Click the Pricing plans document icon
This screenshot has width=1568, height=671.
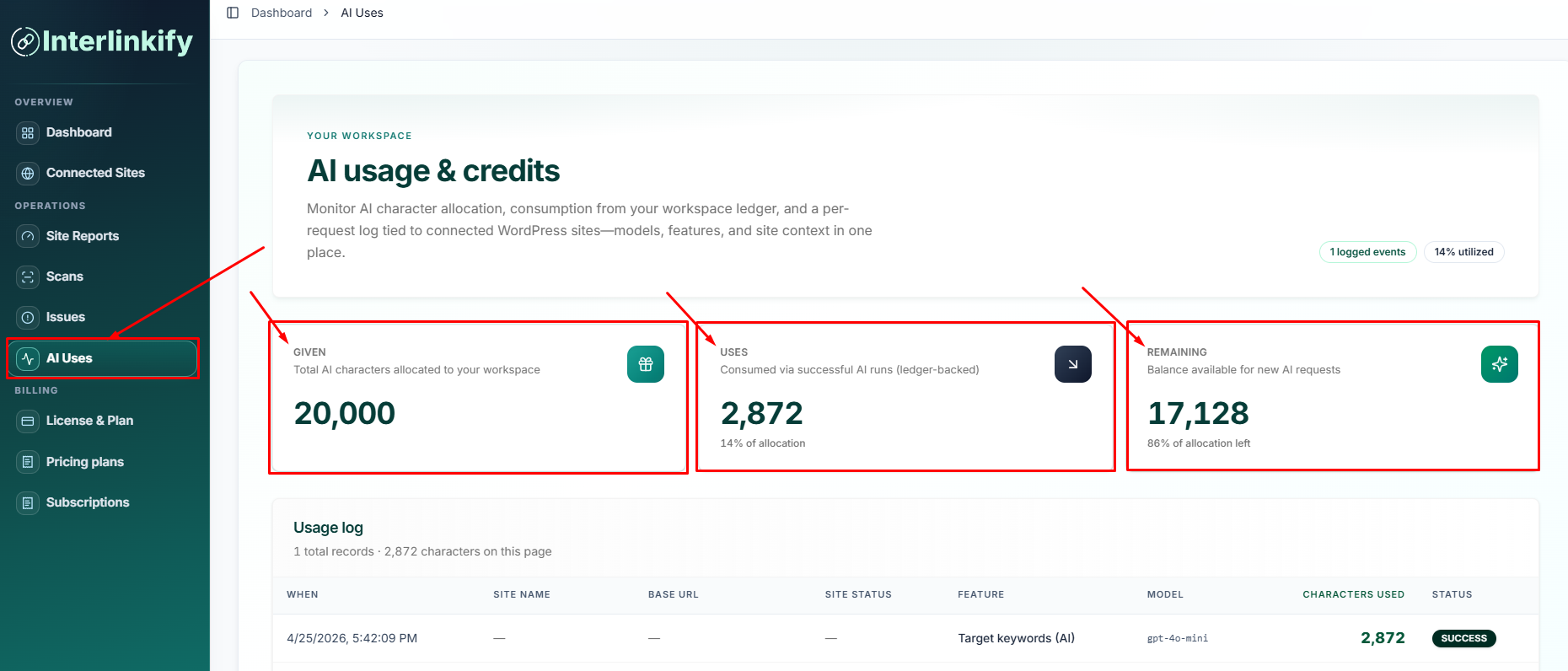28,462
